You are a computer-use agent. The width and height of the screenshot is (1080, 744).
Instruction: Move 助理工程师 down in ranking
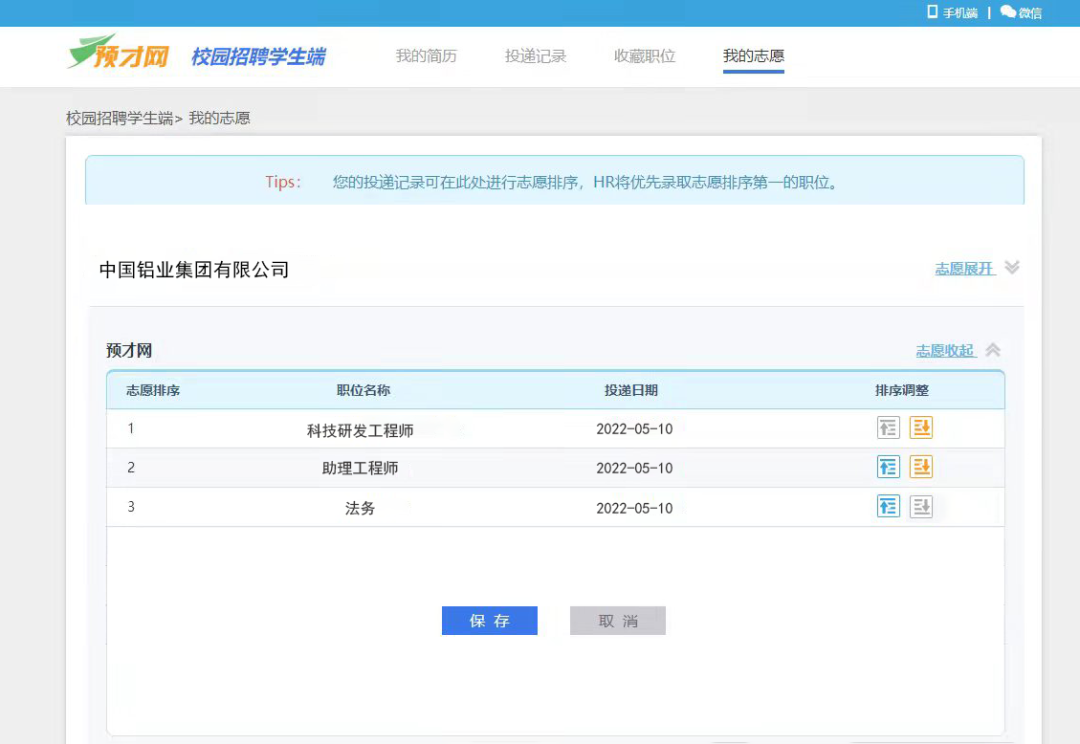pos(921,467)
